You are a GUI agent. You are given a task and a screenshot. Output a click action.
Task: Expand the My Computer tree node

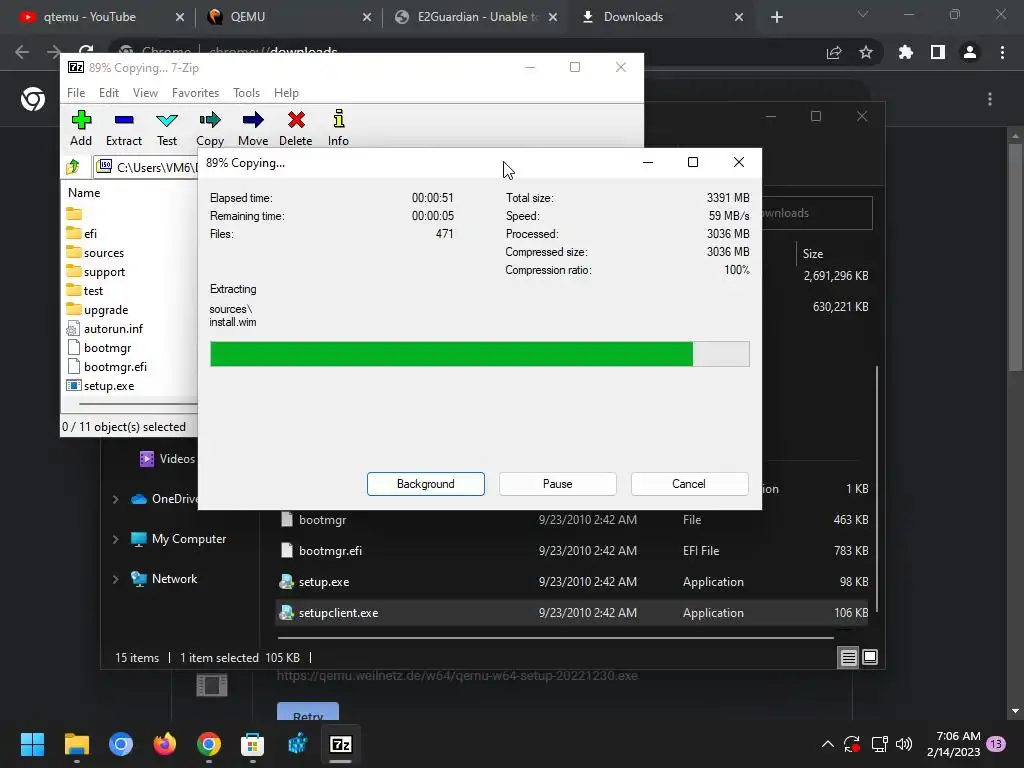(x=116, y=539)
